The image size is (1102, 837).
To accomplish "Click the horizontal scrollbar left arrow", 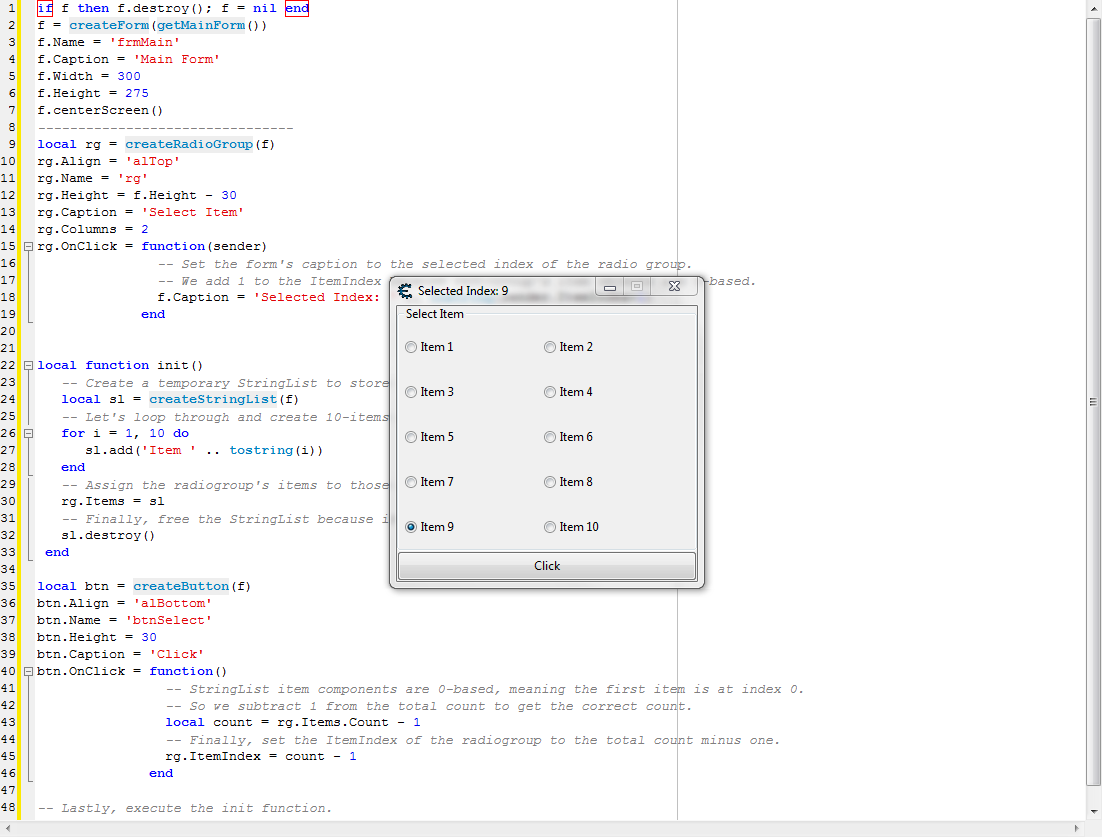I will coord(8,829).
